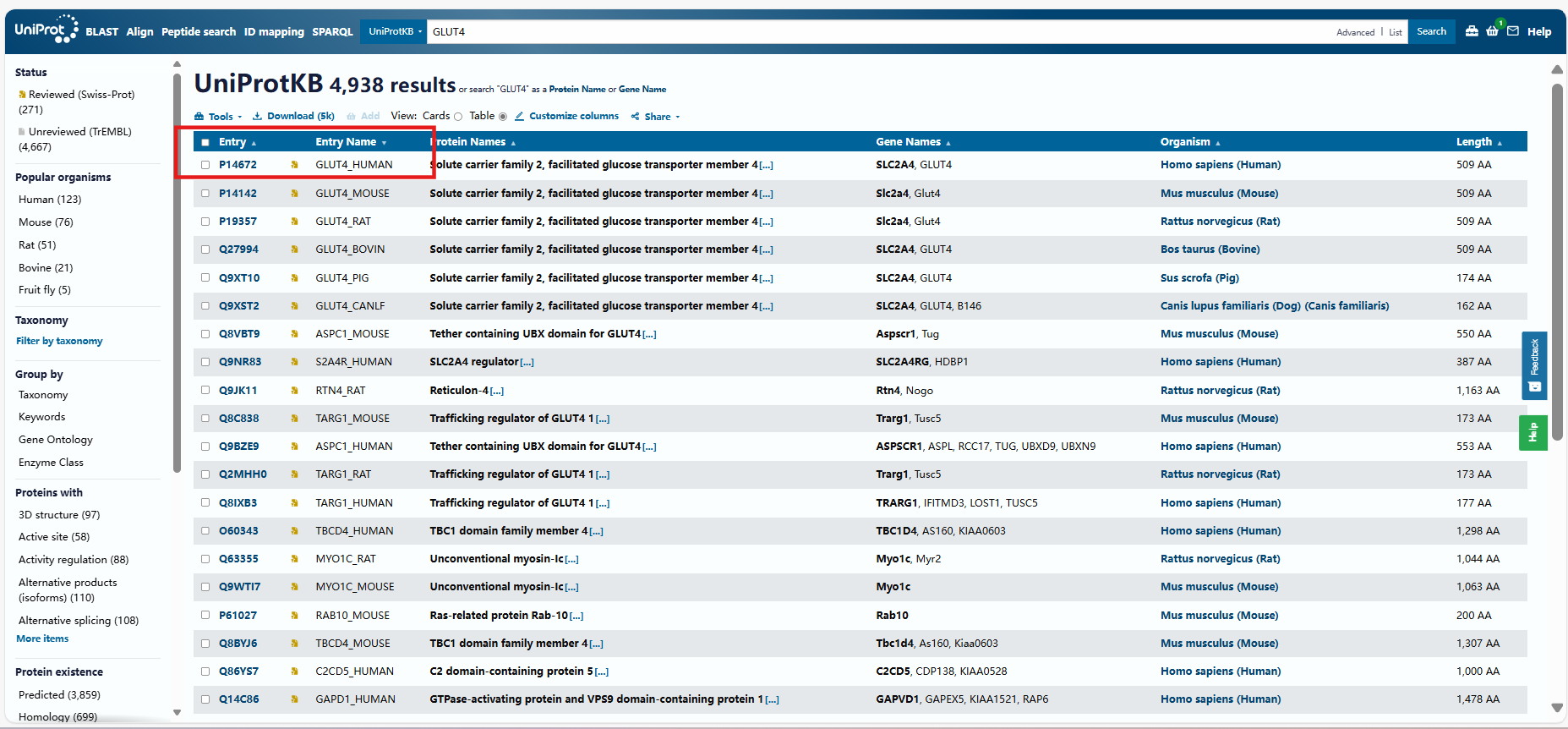Image resolution: width=1568 pixels, height=729 pixels.
Task: Open the basket icon in header
Action: (x=1492, y=31)
